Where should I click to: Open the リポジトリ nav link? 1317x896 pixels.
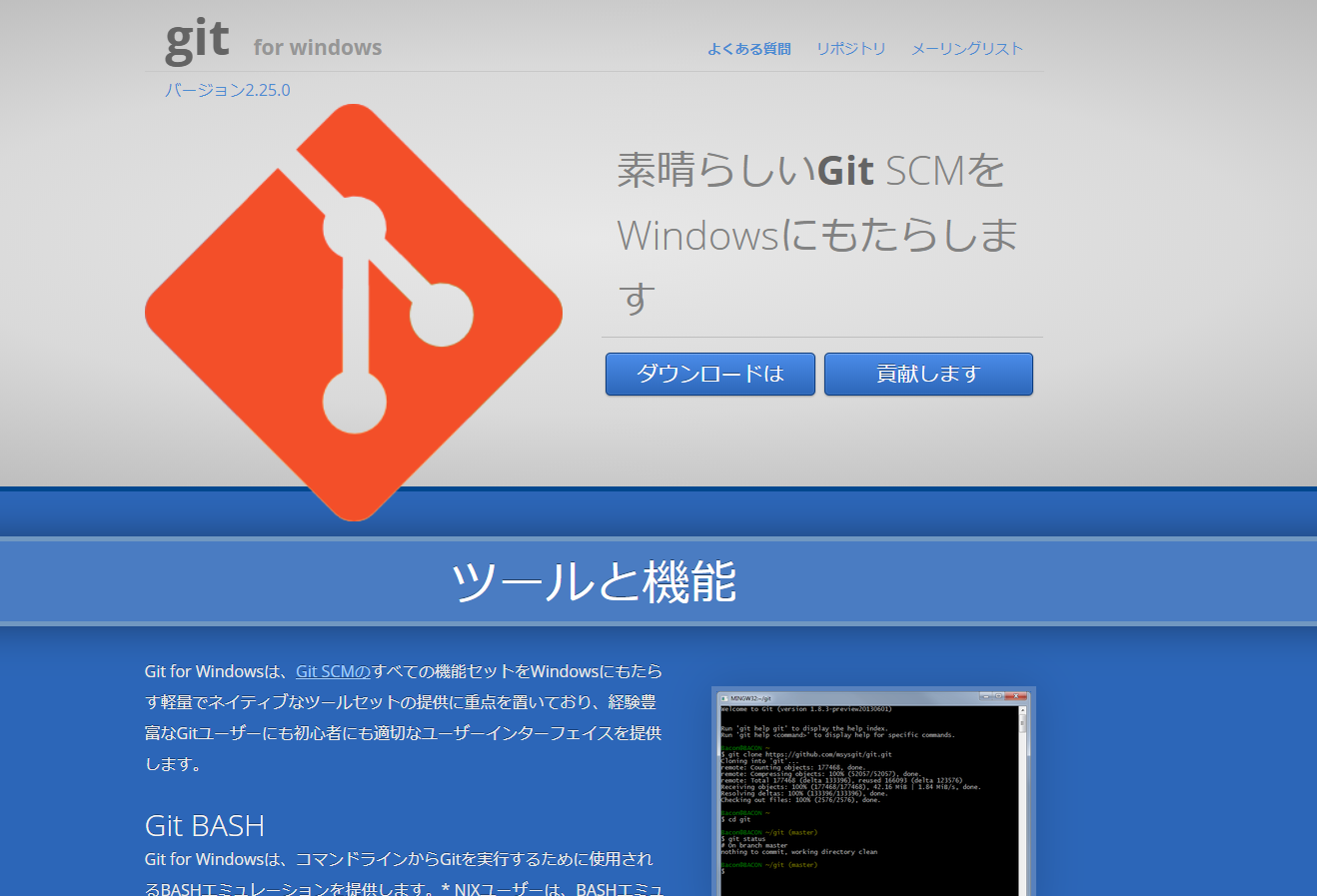851,49
